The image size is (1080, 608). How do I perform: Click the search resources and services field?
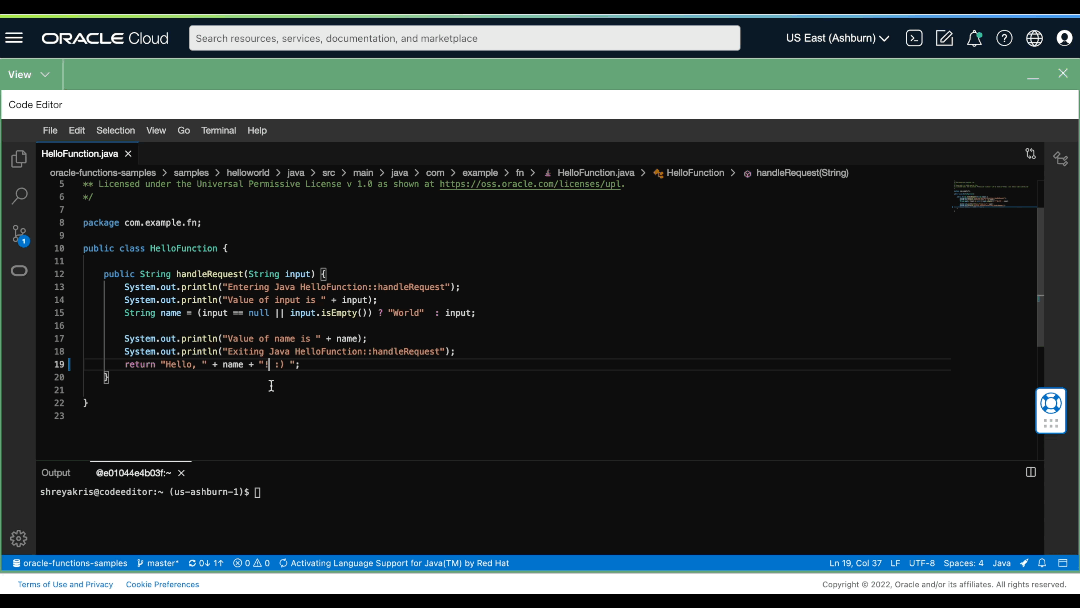click(x=465, y=37)
